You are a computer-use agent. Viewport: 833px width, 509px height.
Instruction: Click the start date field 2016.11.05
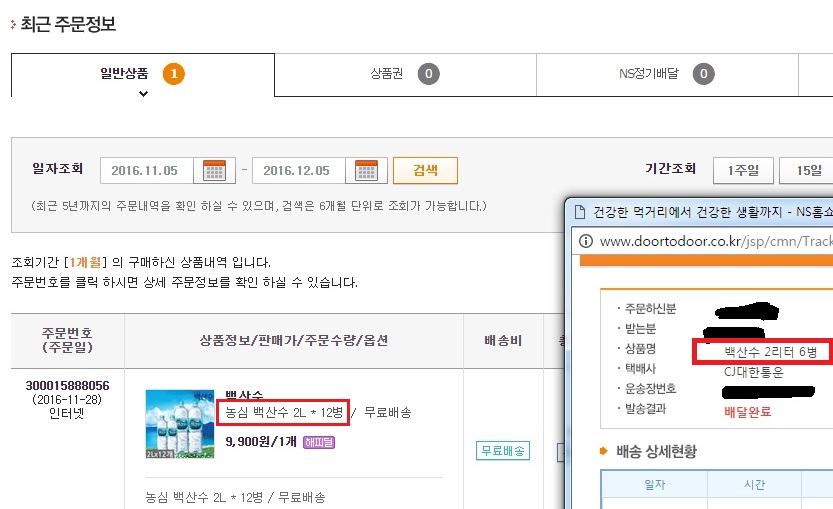pos(144,170)
